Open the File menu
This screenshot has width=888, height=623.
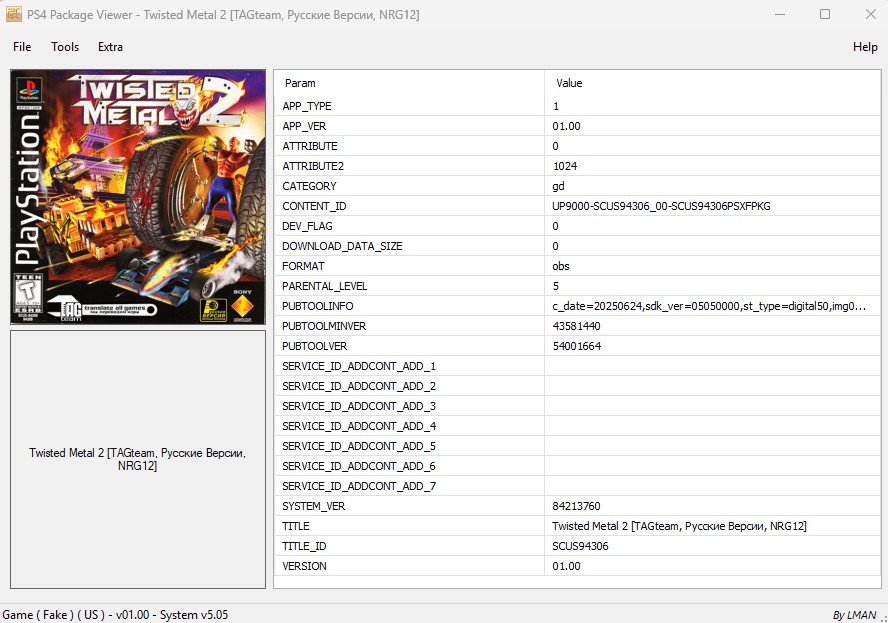pos(22,47)
